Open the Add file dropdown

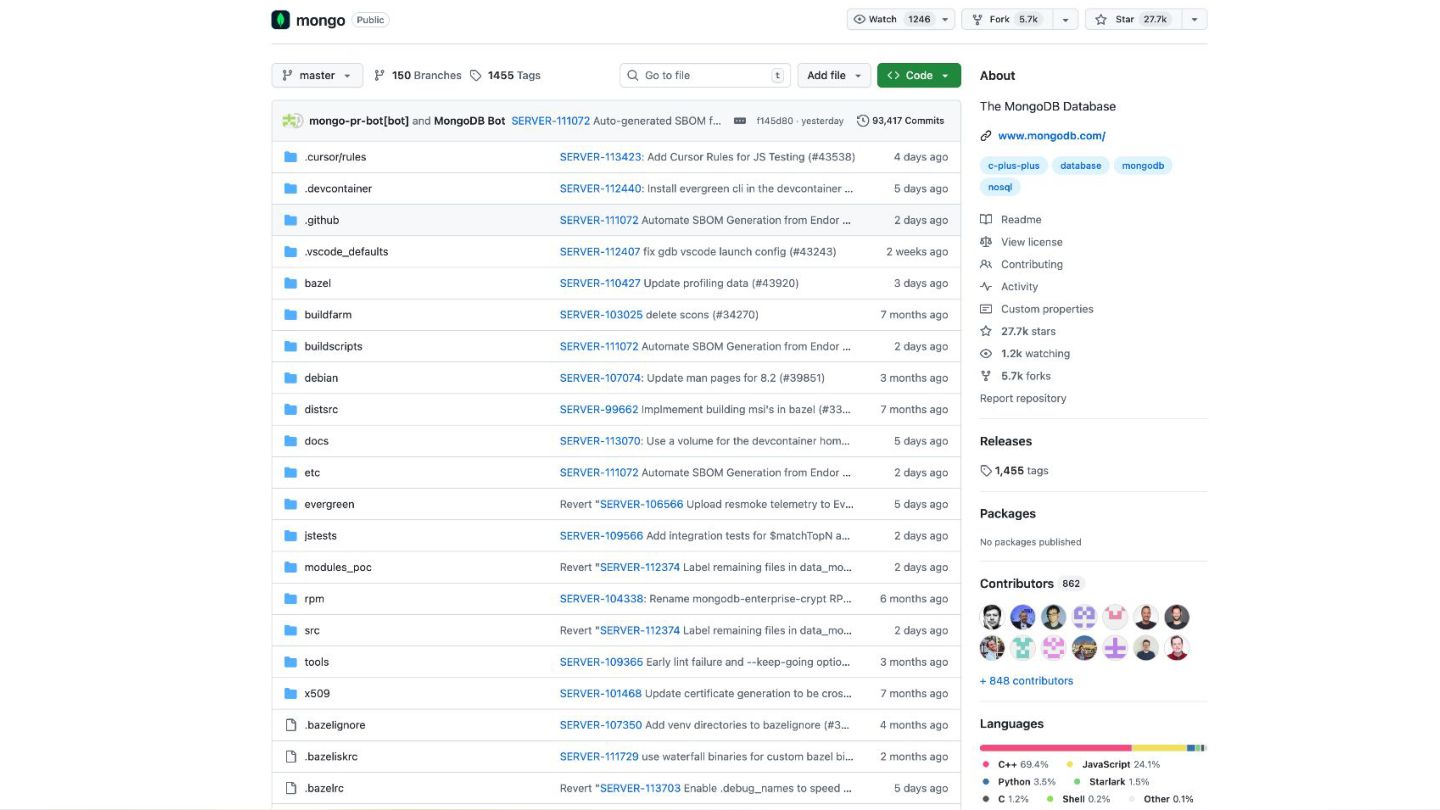pyautogui.click(x=834, y=75)
